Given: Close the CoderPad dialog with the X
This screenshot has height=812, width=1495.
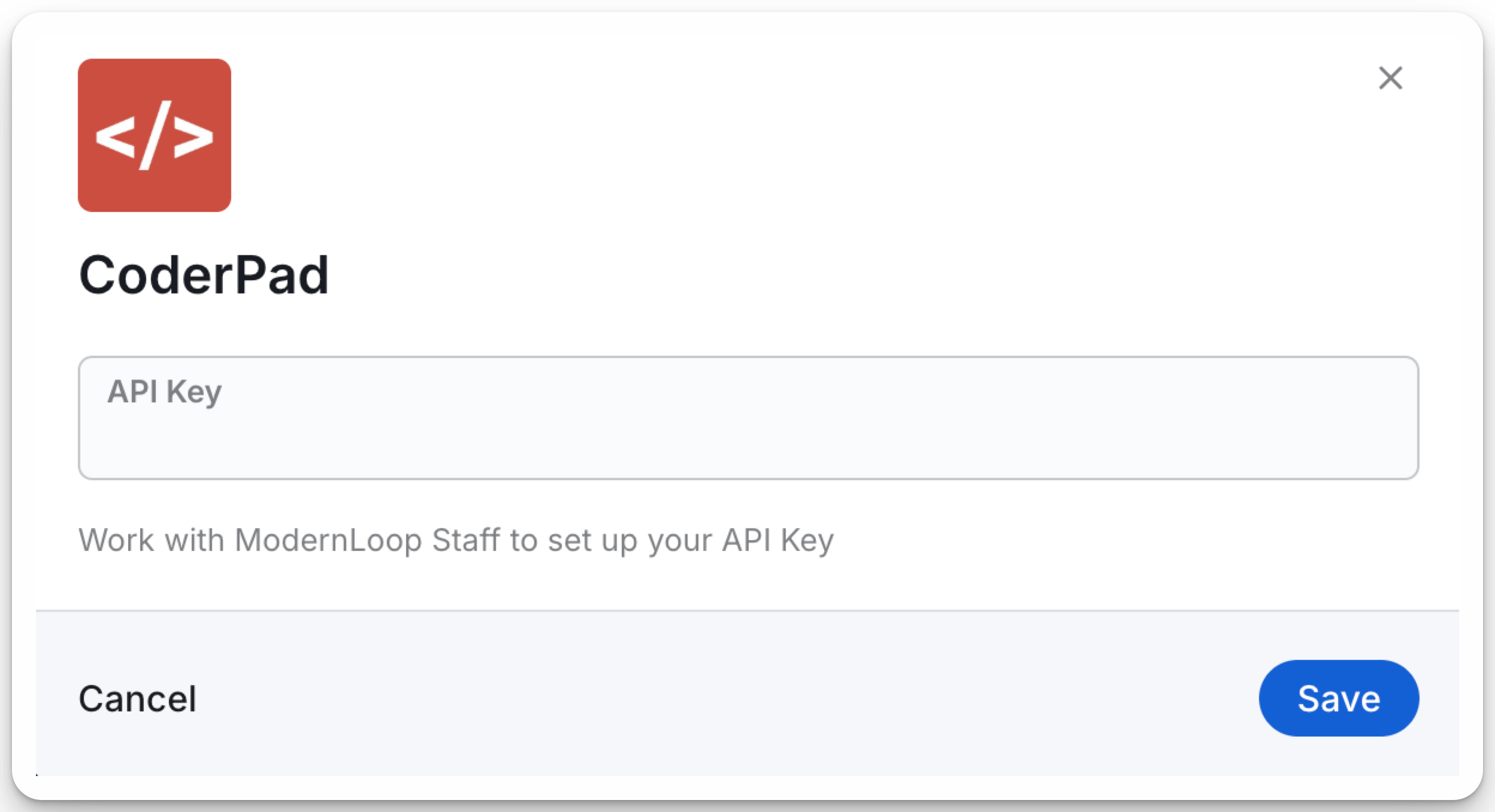Looking at the screenshot, I should click(1390, 78).
